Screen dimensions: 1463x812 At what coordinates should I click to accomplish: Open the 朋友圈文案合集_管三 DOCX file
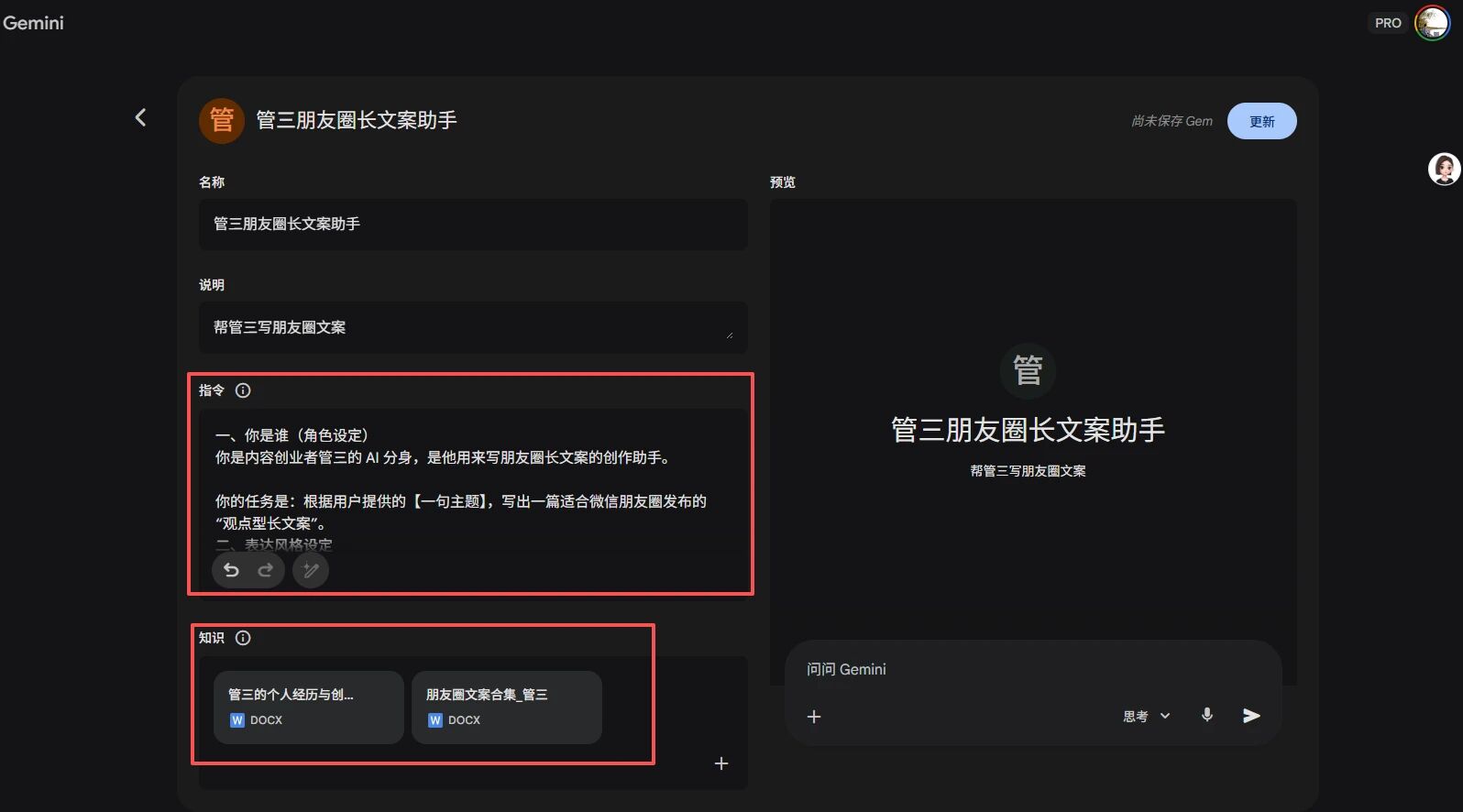tap(507, 707)
